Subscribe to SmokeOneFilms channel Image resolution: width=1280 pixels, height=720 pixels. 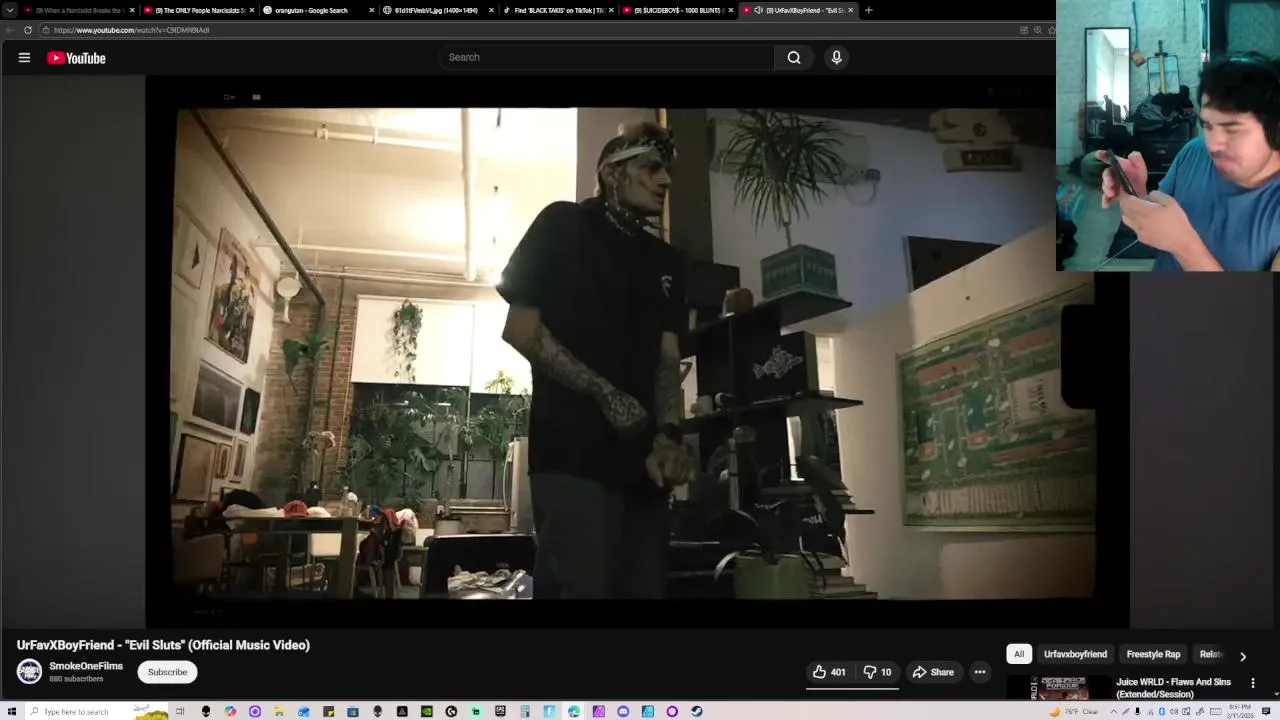(167, 672)
